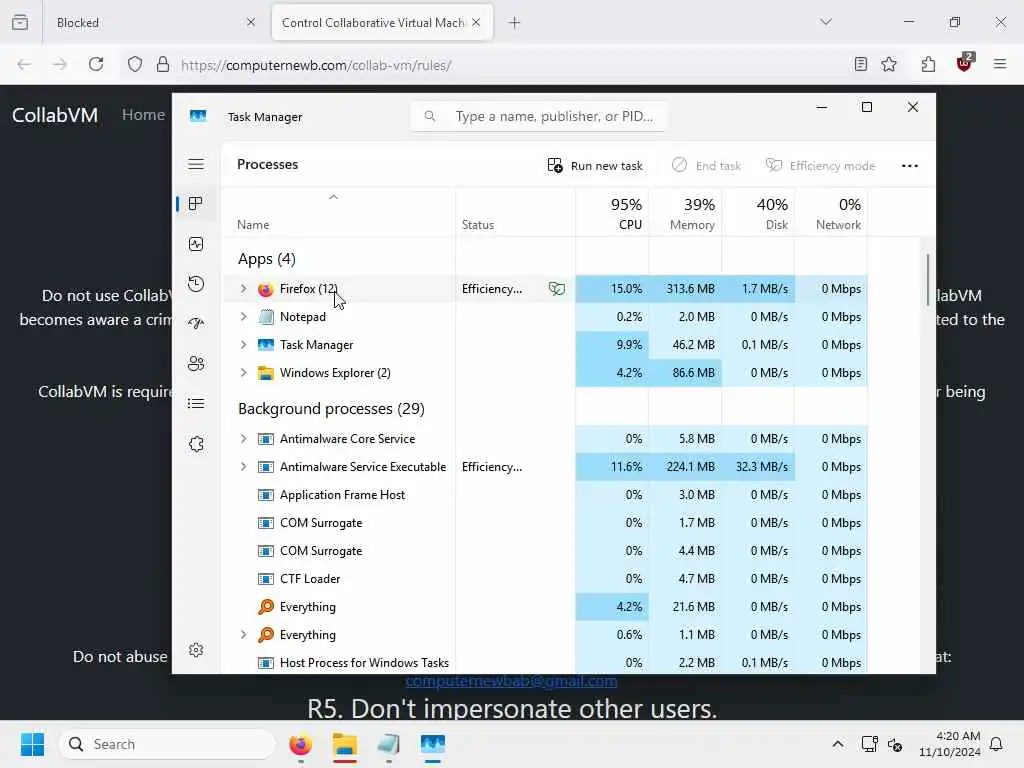Expand the second Everything process row
This screenshot has height=768, width=1024.
pos(244,635)
